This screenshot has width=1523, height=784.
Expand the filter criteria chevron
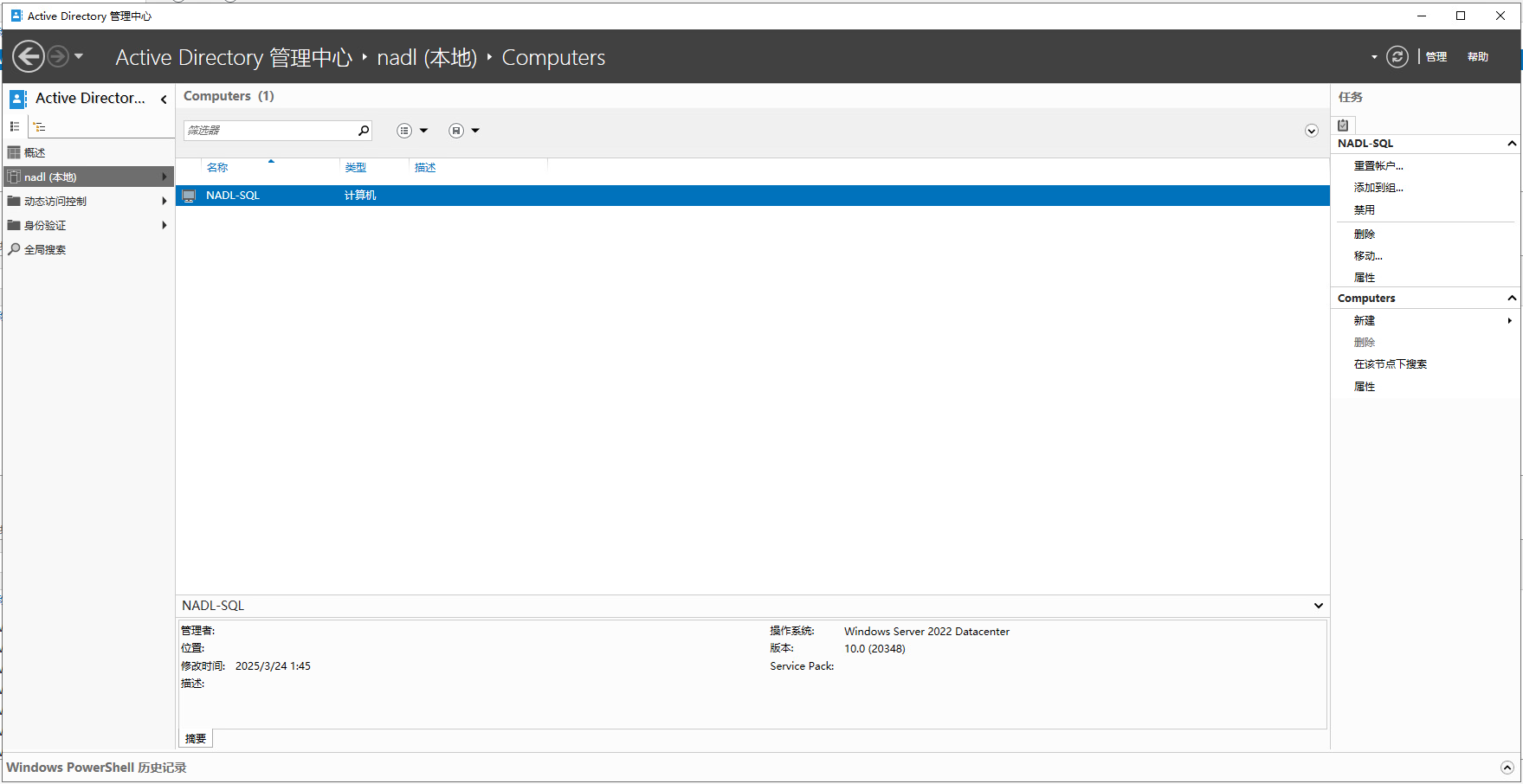1312,131
